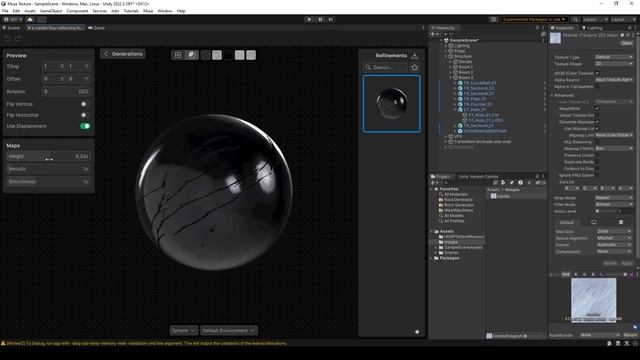This screenshot has height=360, width=640.
Task: Click the search by label icon in Project
Action: [512, 183]
